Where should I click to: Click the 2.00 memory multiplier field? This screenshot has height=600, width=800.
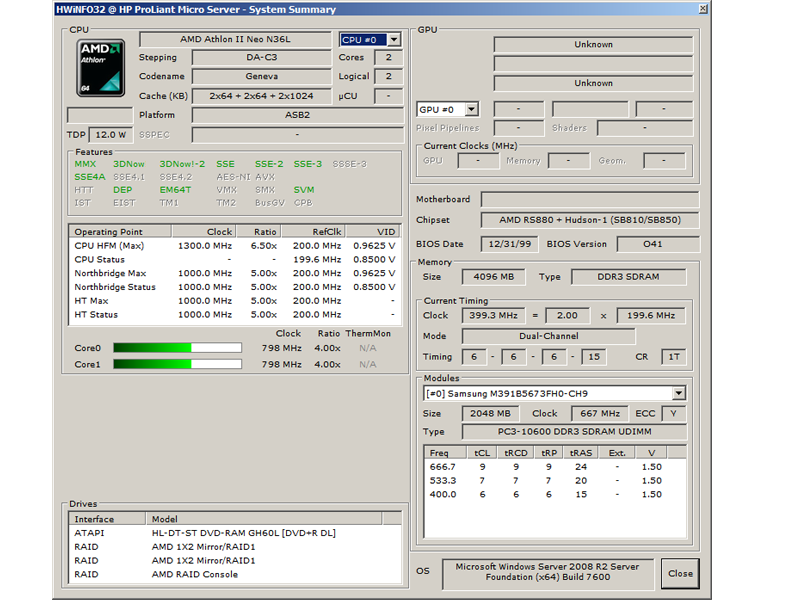coord(567,315)
